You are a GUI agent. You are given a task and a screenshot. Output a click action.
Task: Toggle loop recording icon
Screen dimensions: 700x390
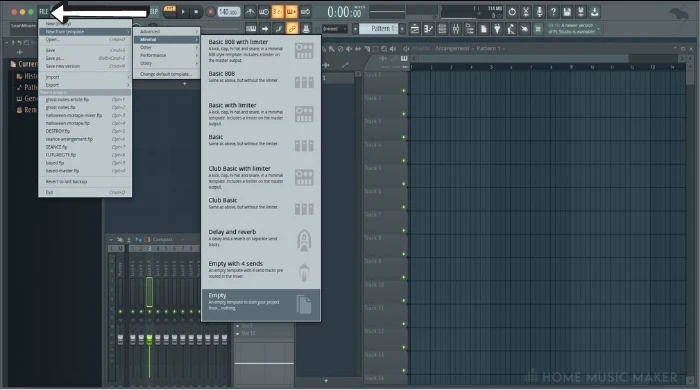(x=305, y=12)
